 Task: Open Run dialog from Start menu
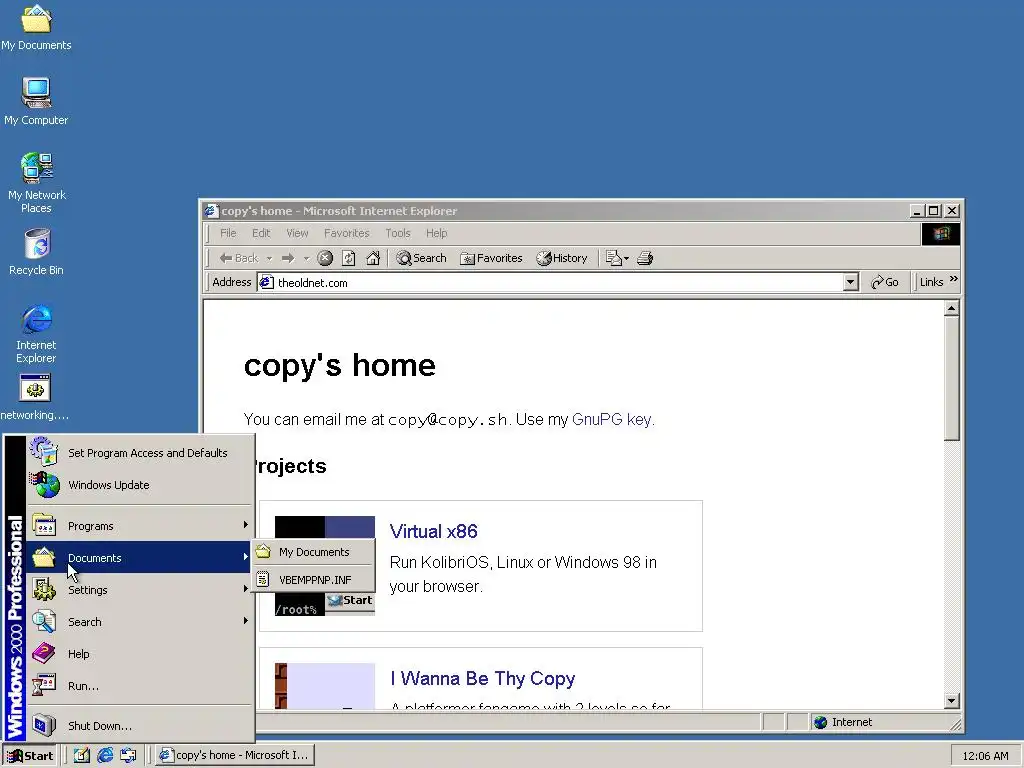139,686
